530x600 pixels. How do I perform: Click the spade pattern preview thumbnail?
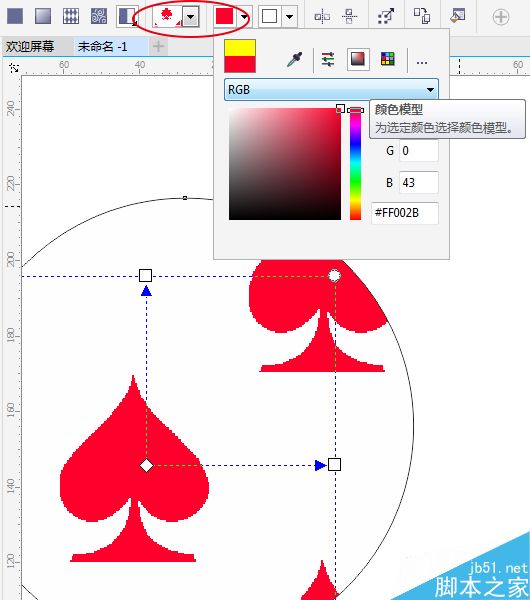167,16
